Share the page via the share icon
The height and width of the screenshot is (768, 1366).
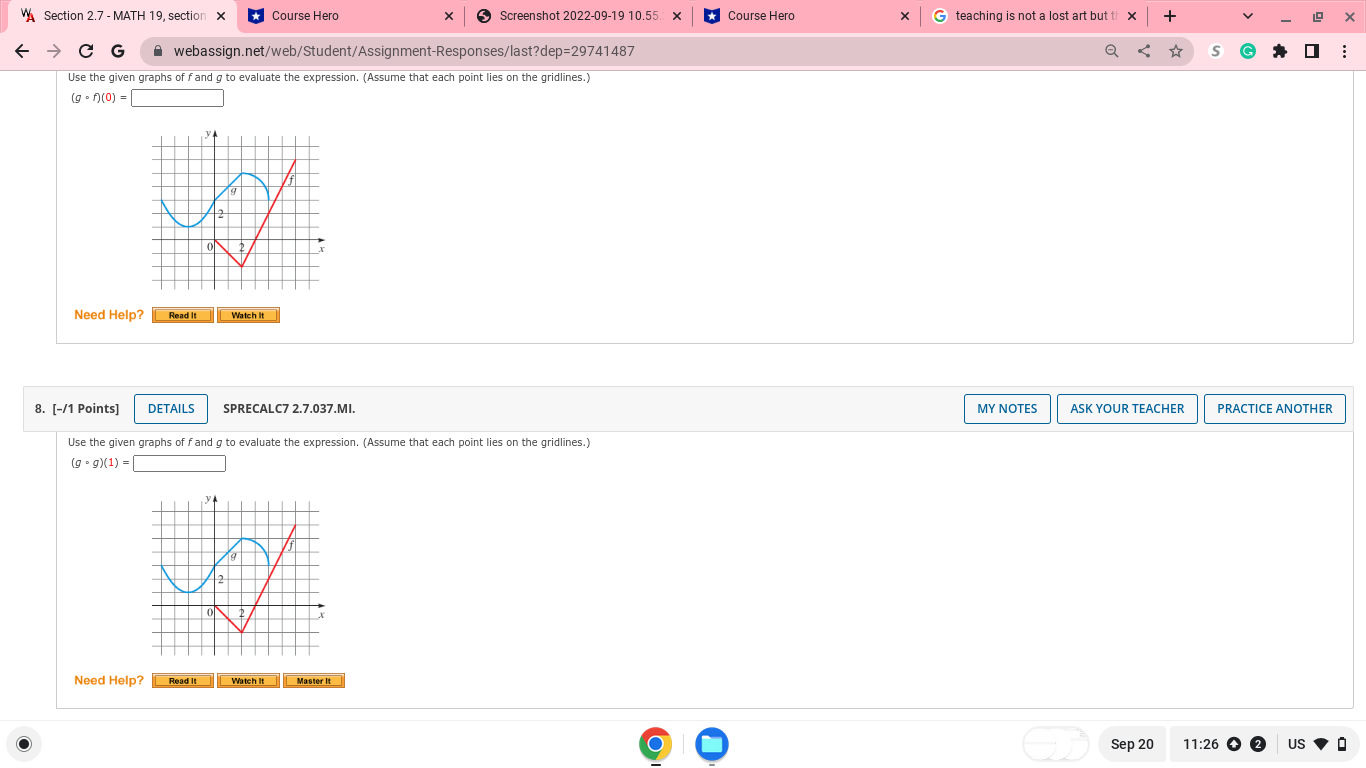[1143, 51]
